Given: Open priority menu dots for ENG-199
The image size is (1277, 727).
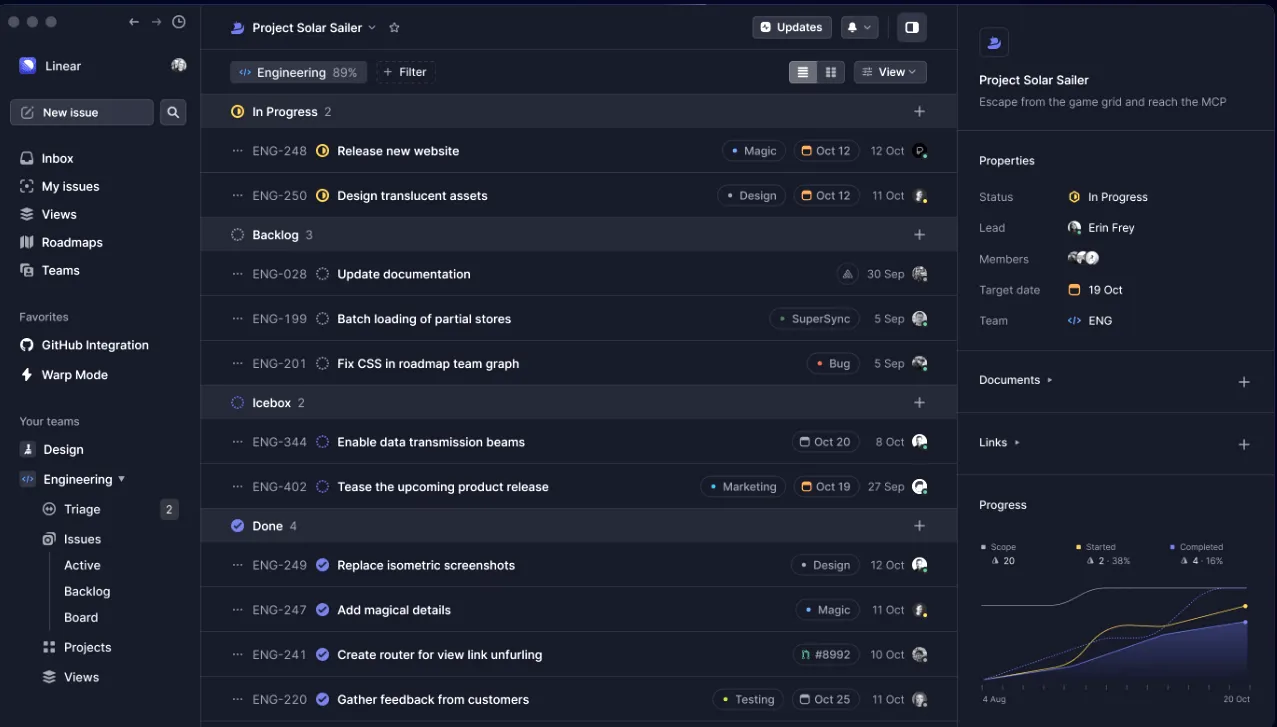Looking at the screenshot, I should click(x=237, y=319).
